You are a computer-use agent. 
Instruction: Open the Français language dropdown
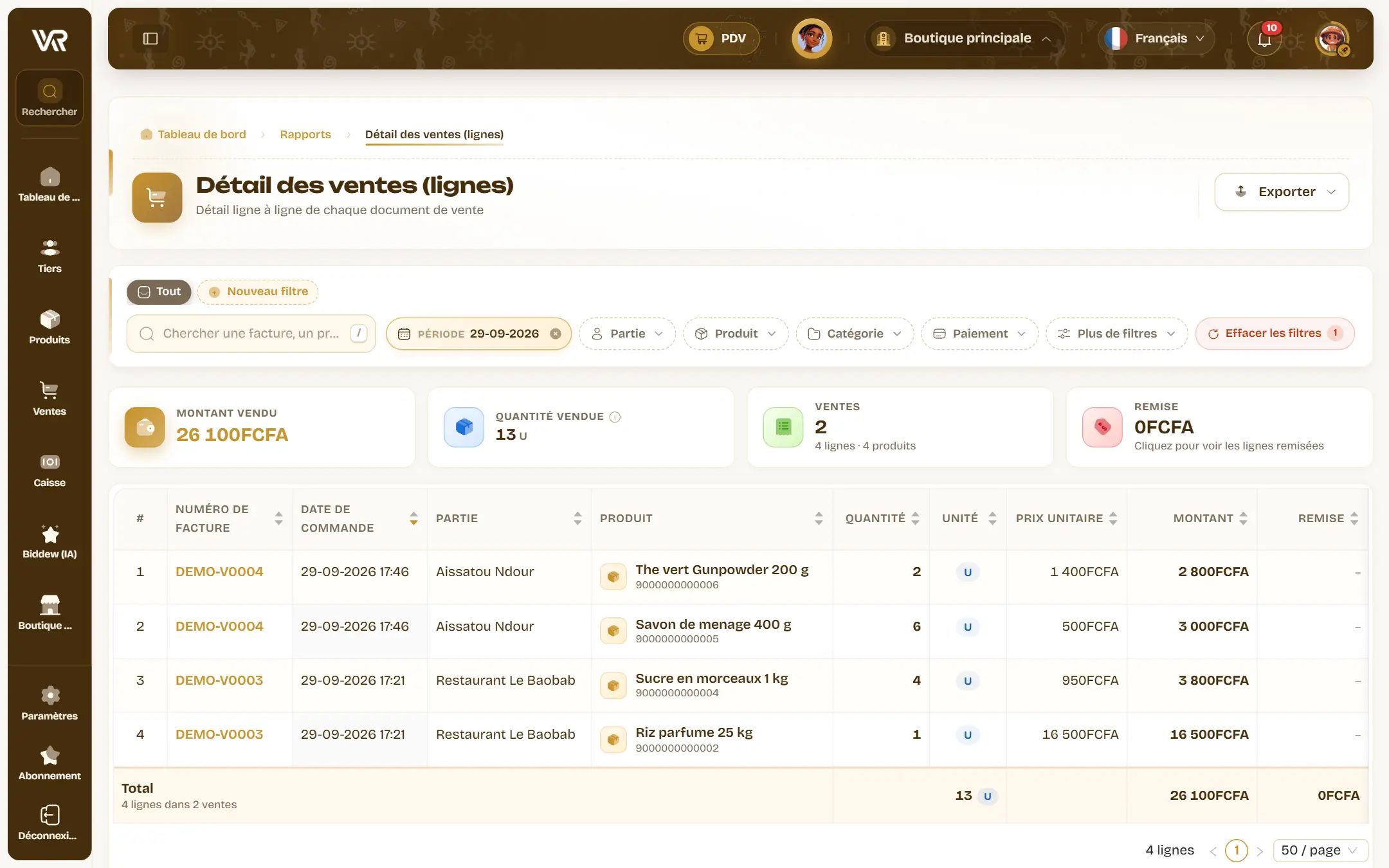click(1156, 39)
